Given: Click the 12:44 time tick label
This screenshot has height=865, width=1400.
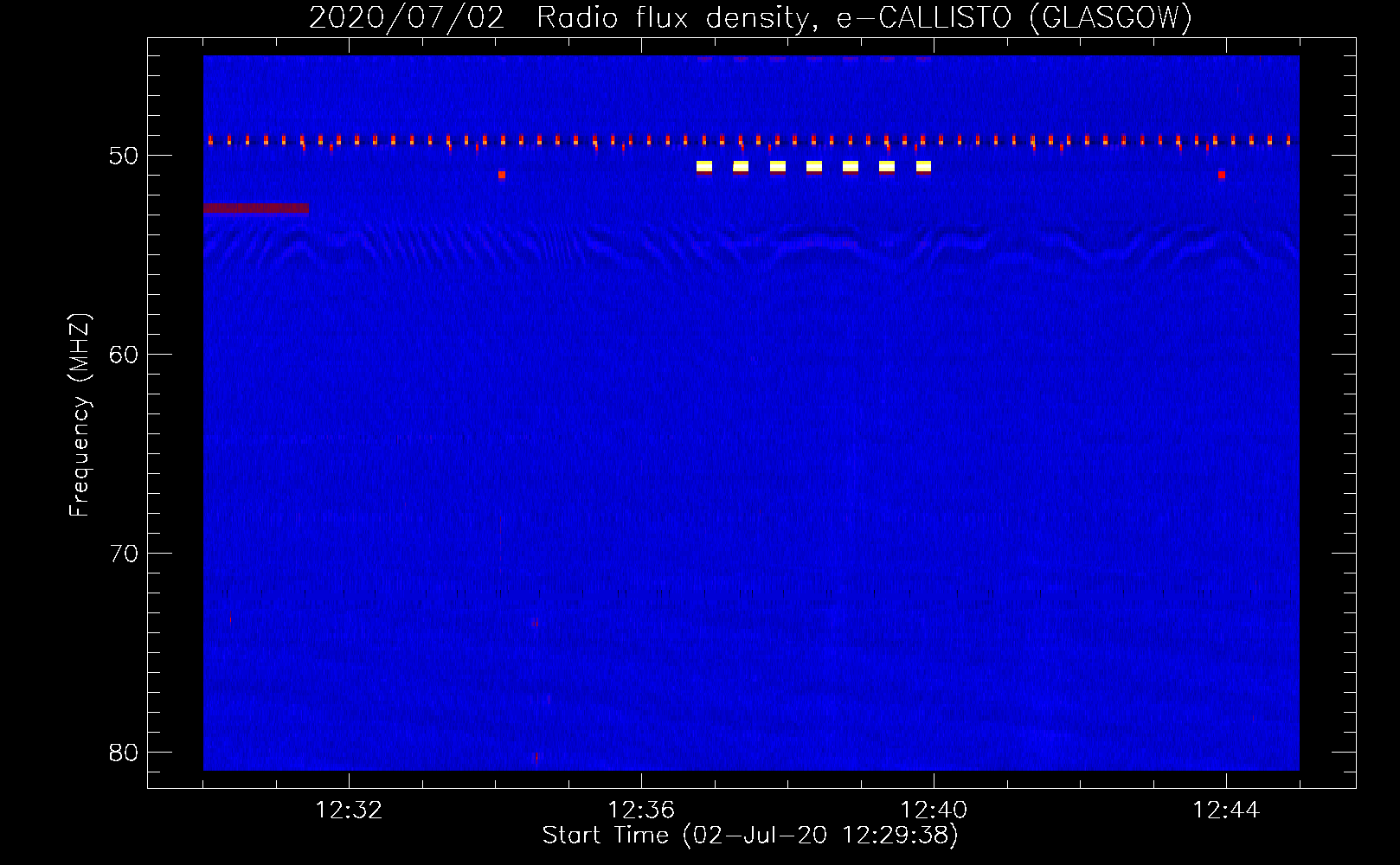Looking at the screenshot, I should click(x=1226, y=811).
